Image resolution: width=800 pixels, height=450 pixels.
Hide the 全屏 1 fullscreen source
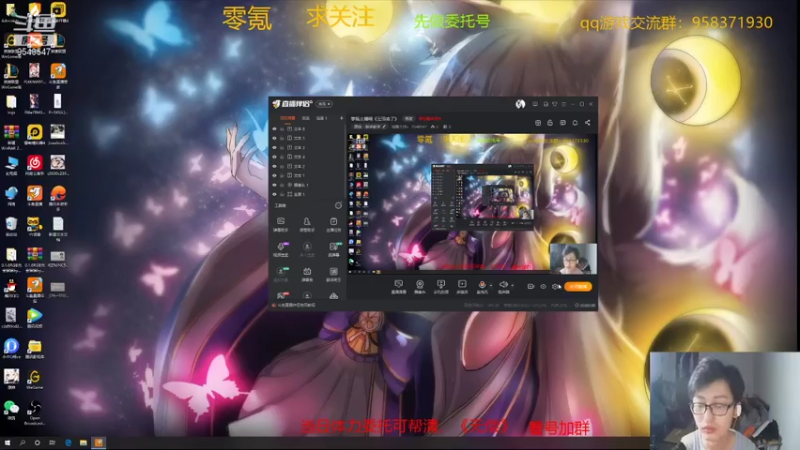[x=274, y=194]
